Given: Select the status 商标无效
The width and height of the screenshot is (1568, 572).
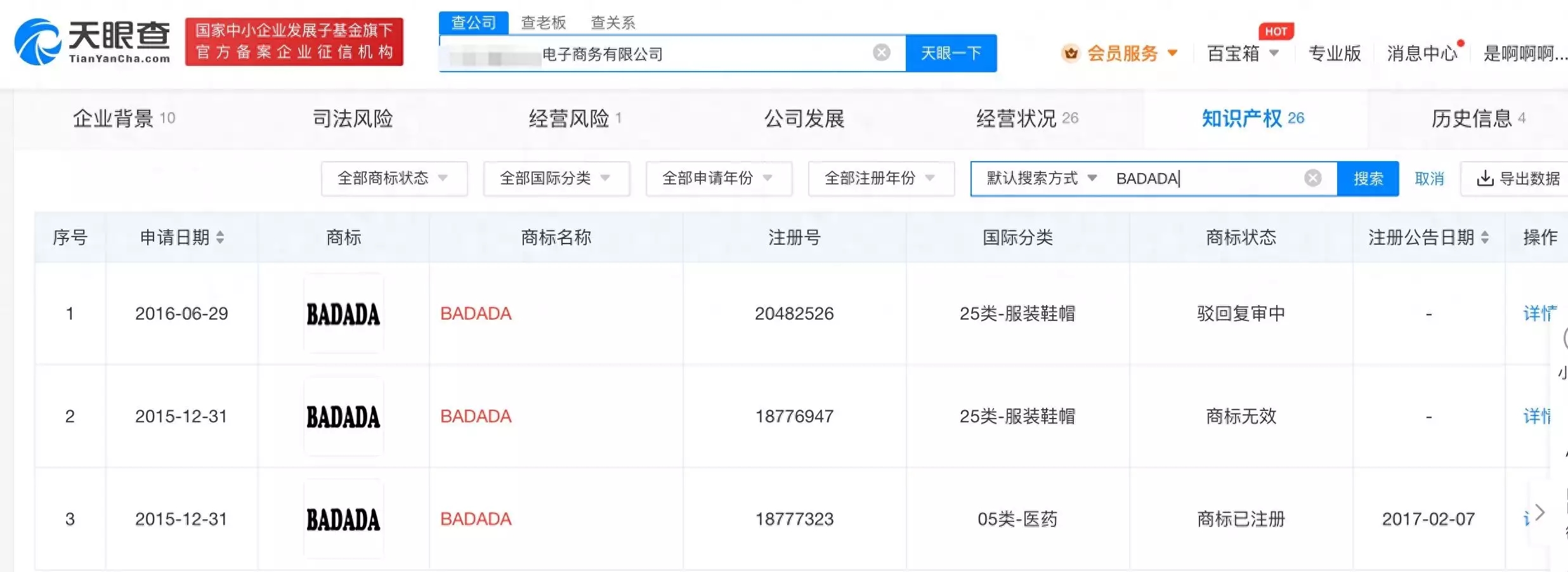Looking at the screenshot, I should coord(1241,416).
